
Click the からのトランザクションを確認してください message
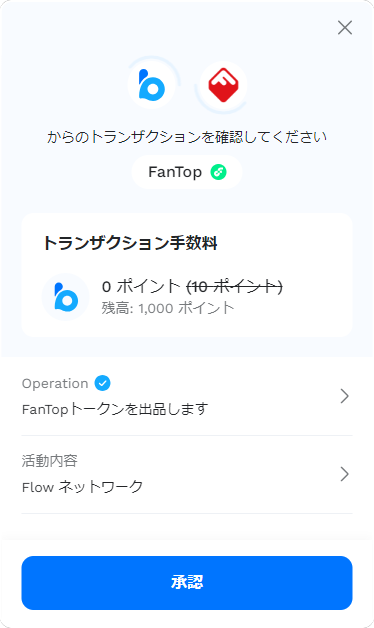[187, 137]
